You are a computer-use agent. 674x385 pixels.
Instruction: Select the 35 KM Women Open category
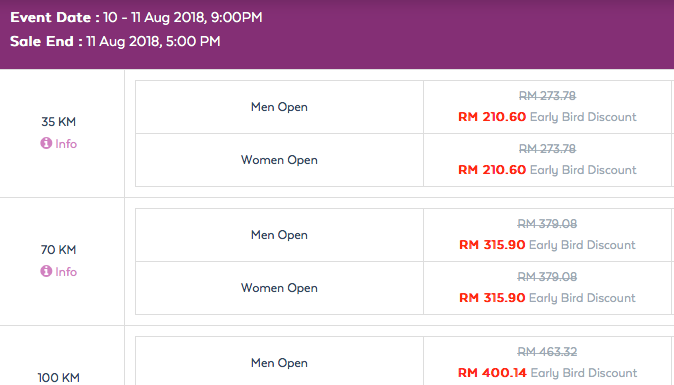[279, 160]
